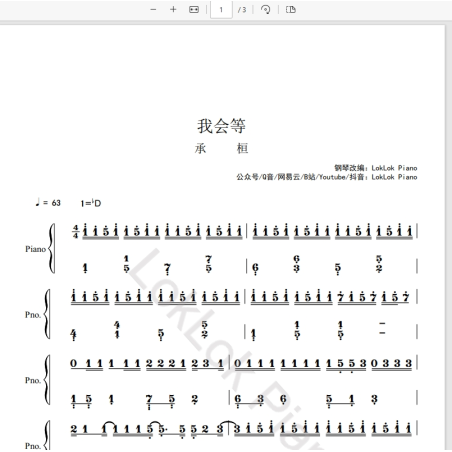This screenshot has height=452, width=452.
Task: Click the line listing 公众号/Q音/网易云 platforms
Action: tap(327, 177)
